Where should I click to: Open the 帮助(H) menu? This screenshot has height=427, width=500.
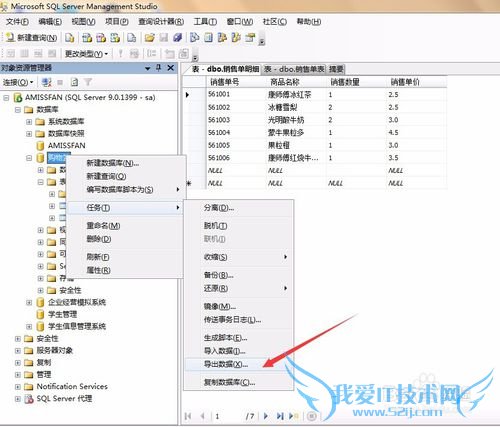[309, 22]
